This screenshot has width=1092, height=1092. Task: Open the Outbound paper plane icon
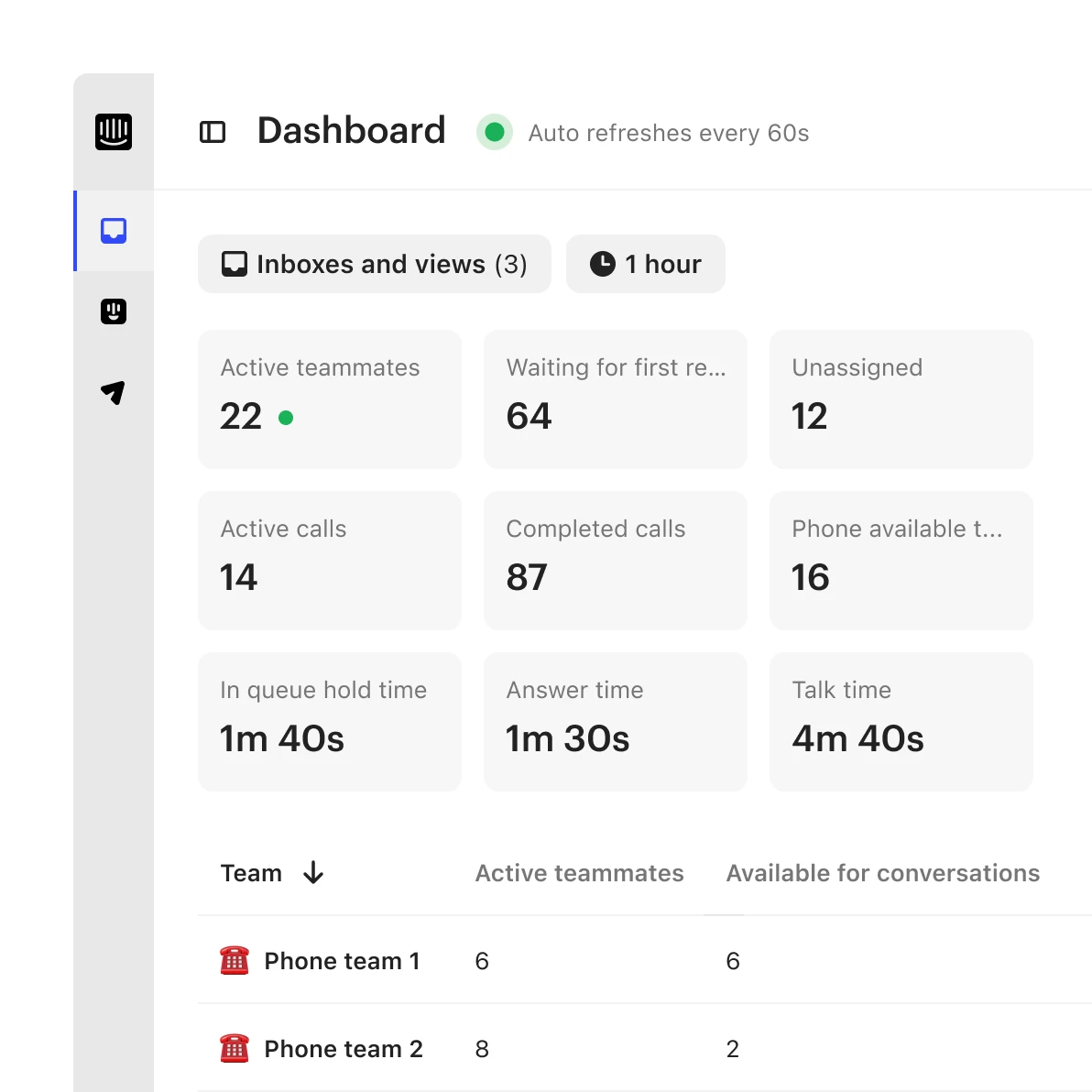pos(114,392)
